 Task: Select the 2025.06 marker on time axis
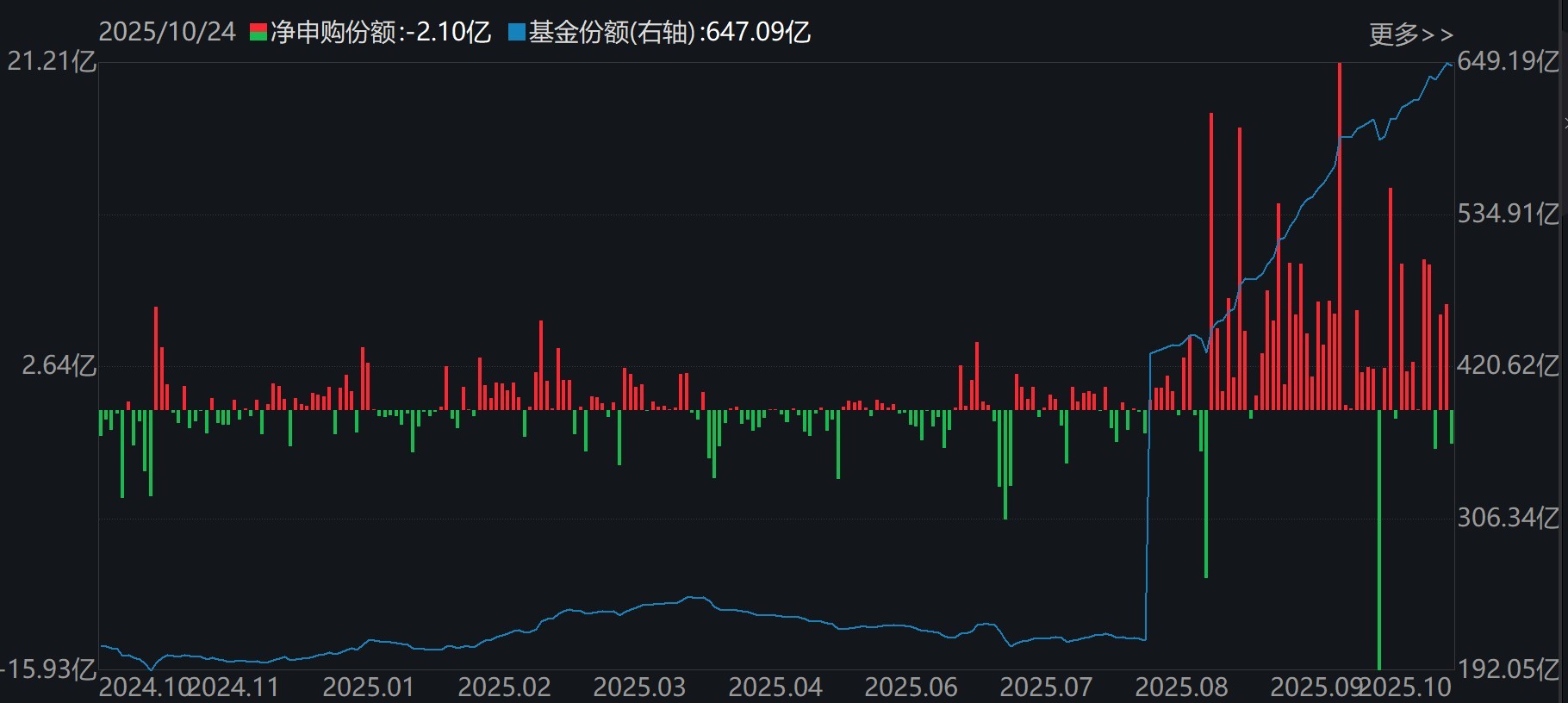[911, 687]
